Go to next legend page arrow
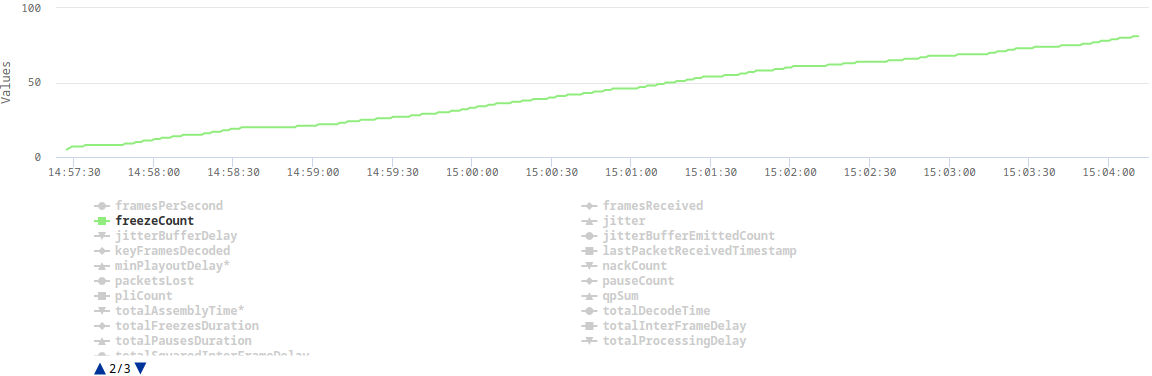Viewport: 1152px width, 376px height. pos(140,368)
